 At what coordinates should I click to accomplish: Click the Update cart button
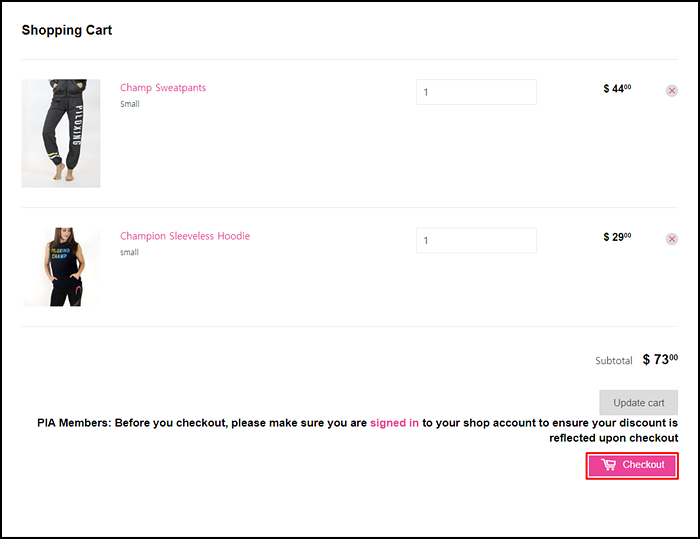[x=638, y=402]
